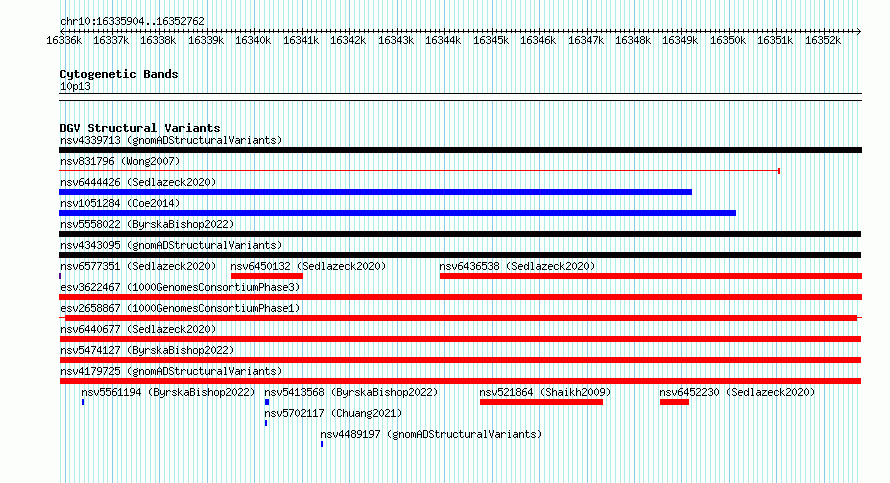Click the Cytogenetic Bands track title
Viewport: 890px width, 483px height.
click(x=119, y=74)
